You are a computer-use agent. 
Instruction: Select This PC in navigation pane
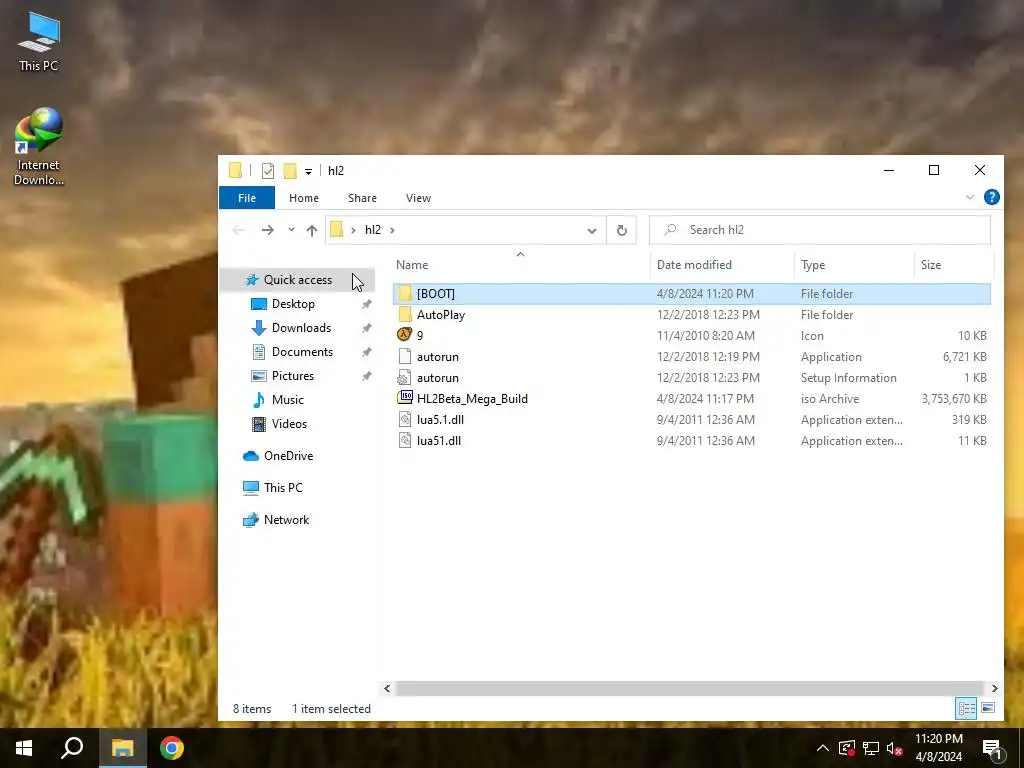click(x=283, y=488)
